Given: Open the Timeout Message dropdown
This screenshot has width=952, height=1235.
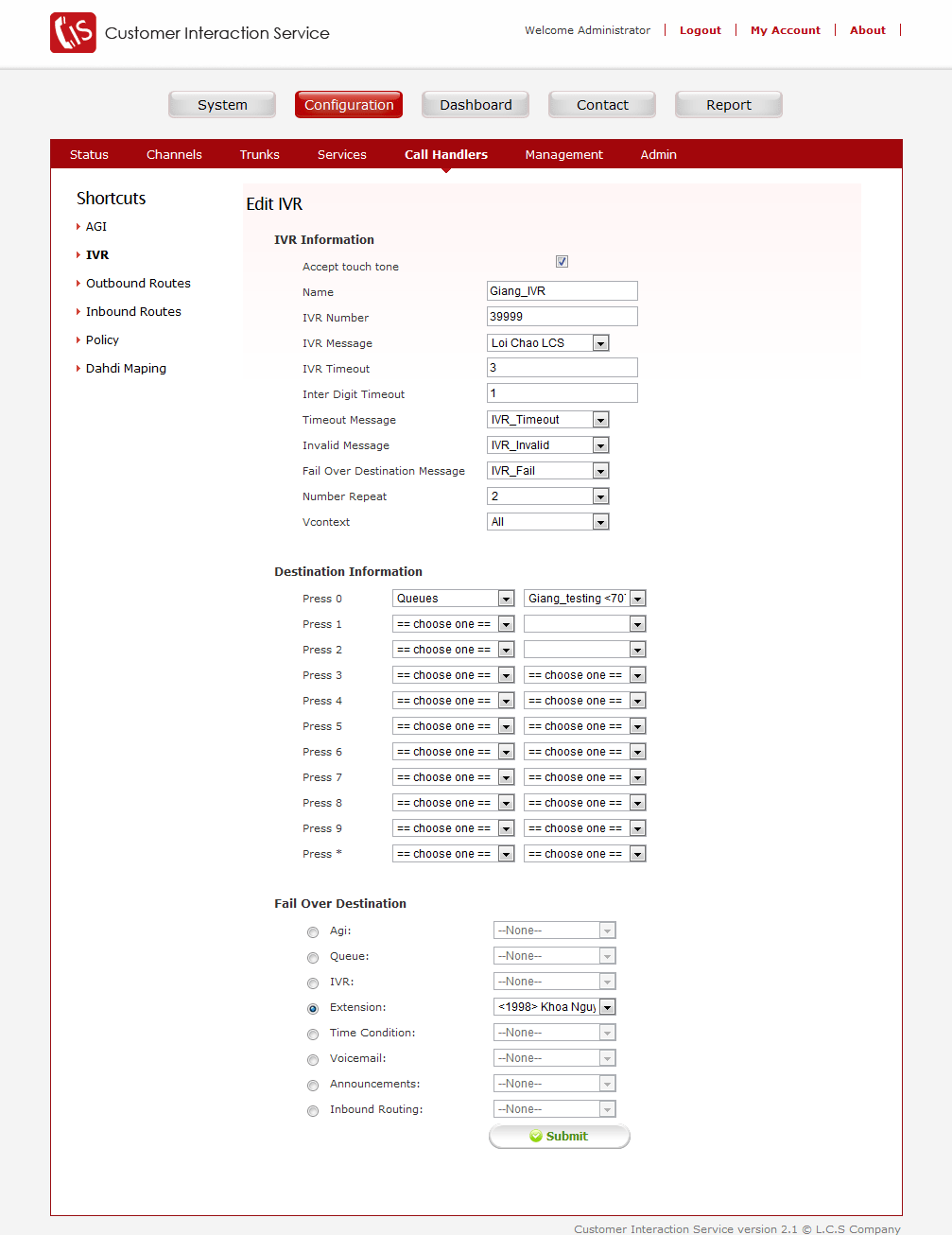Looking at the screenshot, I should coord(548,420).
